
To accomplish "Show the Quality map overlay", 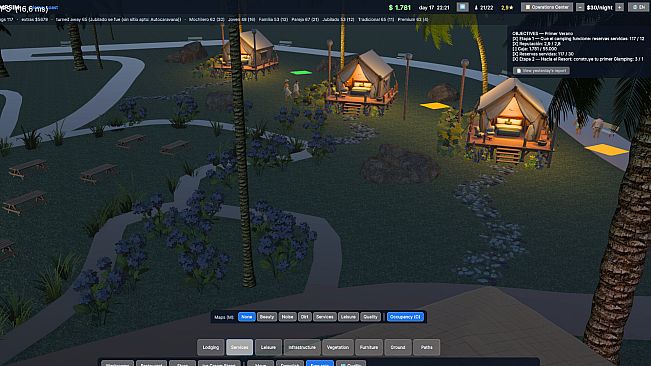I will pos(370,317).
